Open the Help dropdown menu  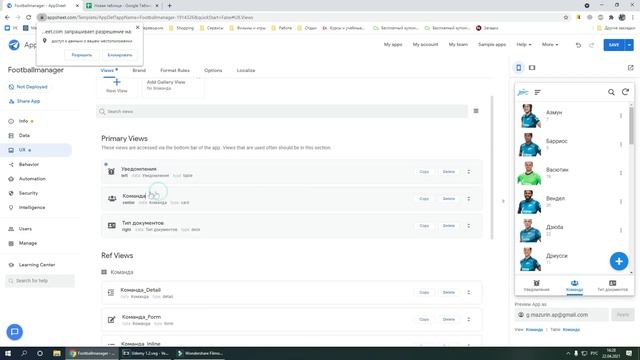(x=524, y=44)
